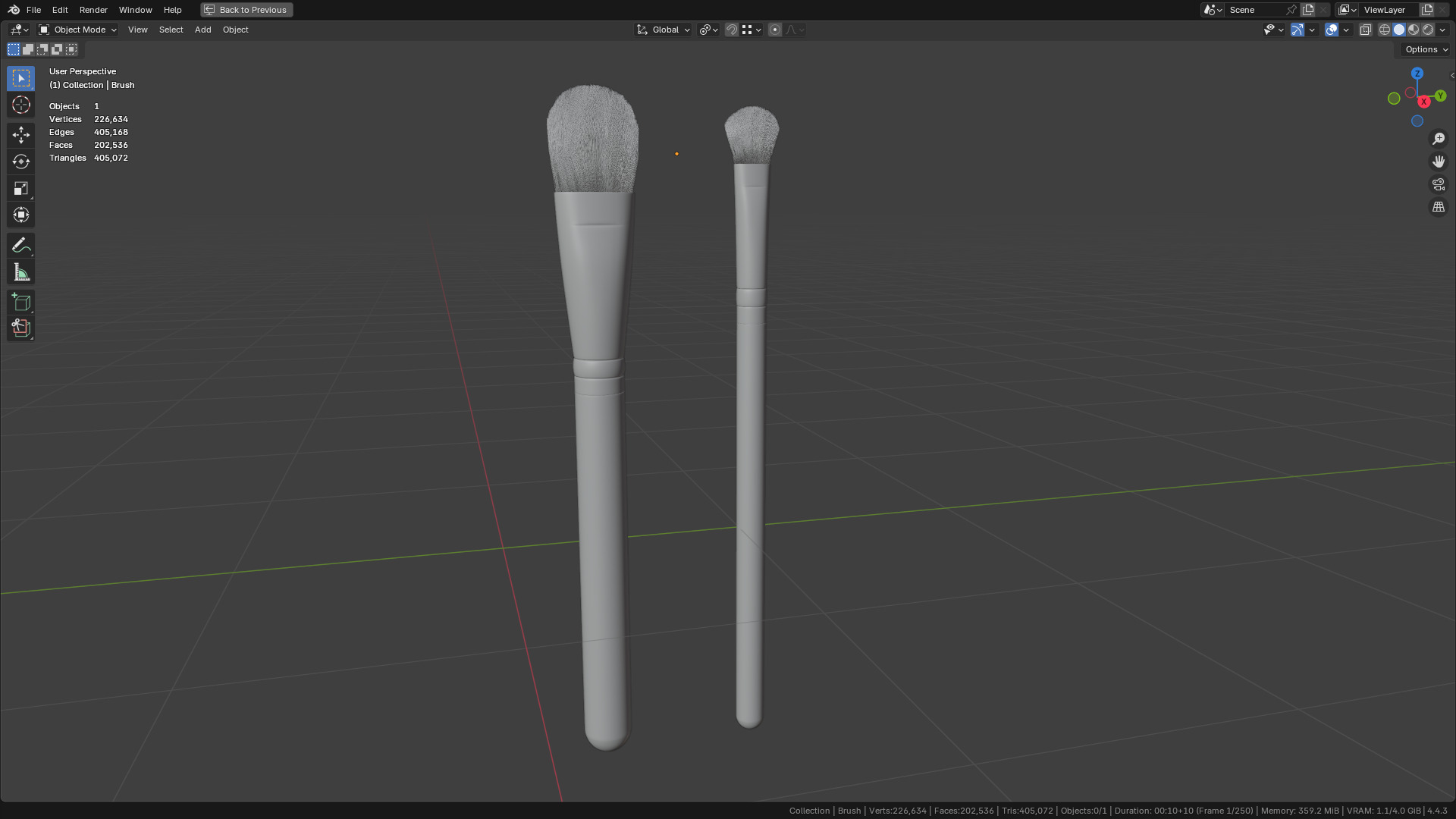1456x819 pixels.
Task: Open the viewport selectability and visibility dropdown
Action: point(1273,30)
